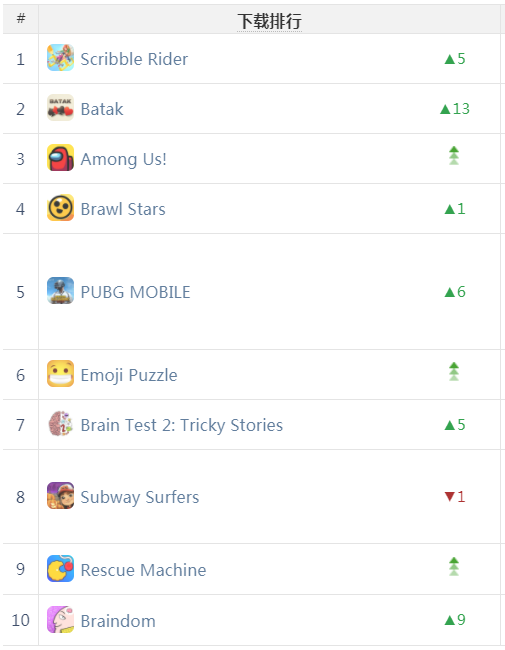Open the Among Us! title link
Viewport: 505px width, 650px height.
coord(124,160)
